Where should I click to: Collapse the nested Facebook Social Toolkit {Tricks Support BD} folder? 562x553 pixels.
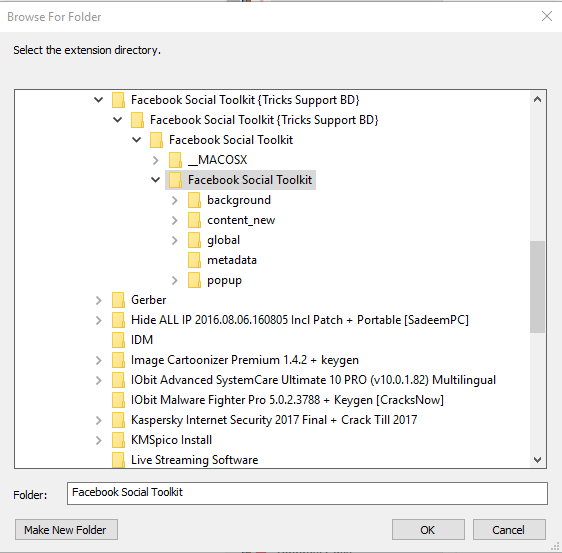tap(118, 120)
